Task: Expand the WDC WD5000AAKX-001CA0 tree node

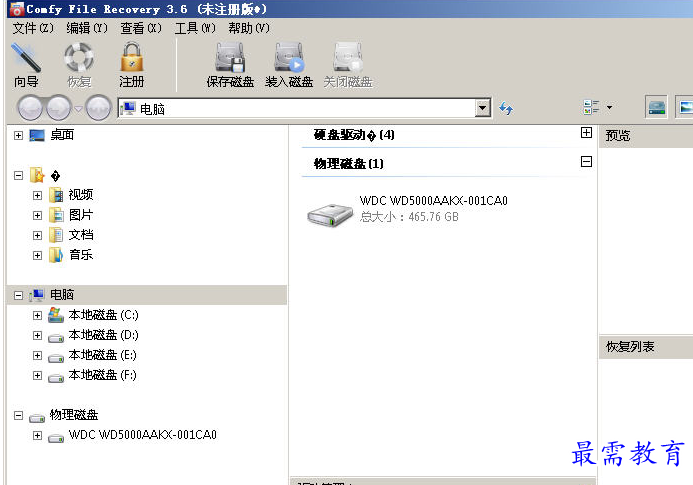Action: click(x=37, y=435)
